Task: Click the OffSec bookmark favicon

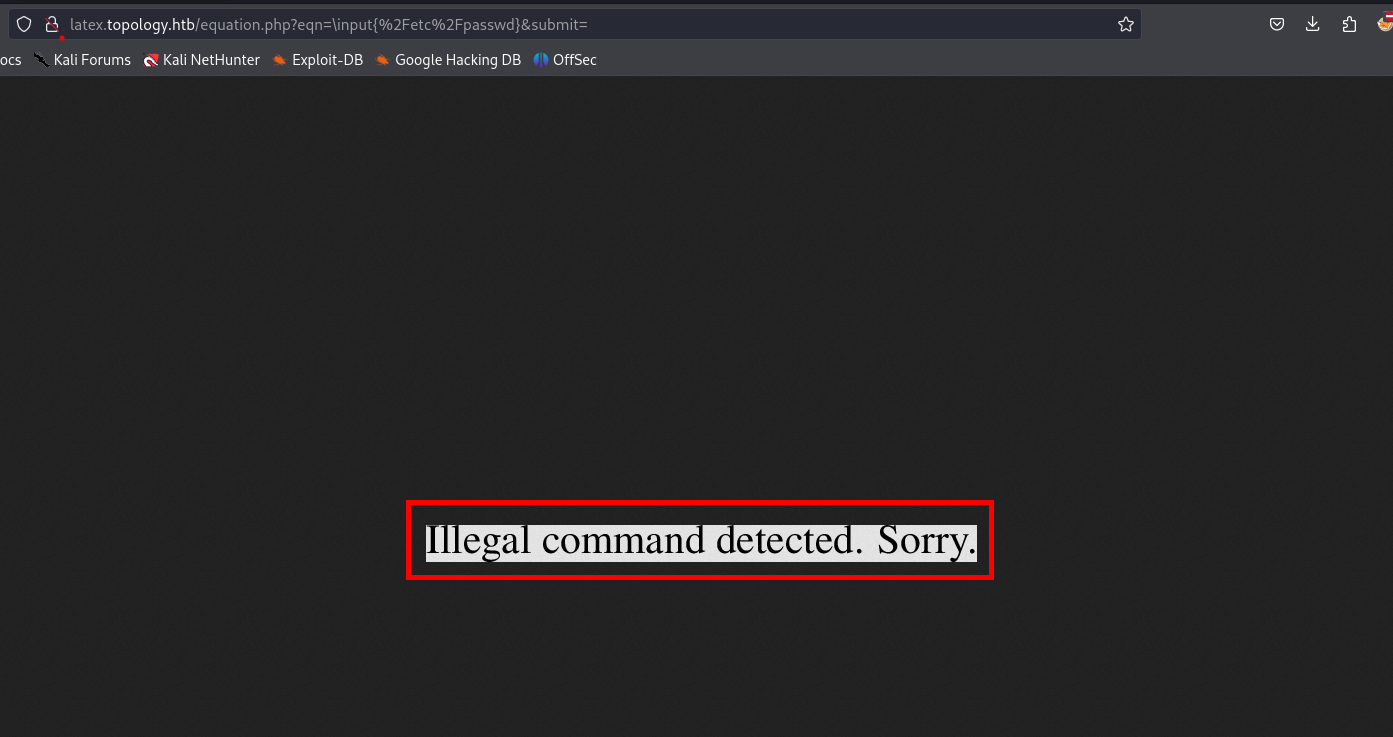Action: click(539, 59)
